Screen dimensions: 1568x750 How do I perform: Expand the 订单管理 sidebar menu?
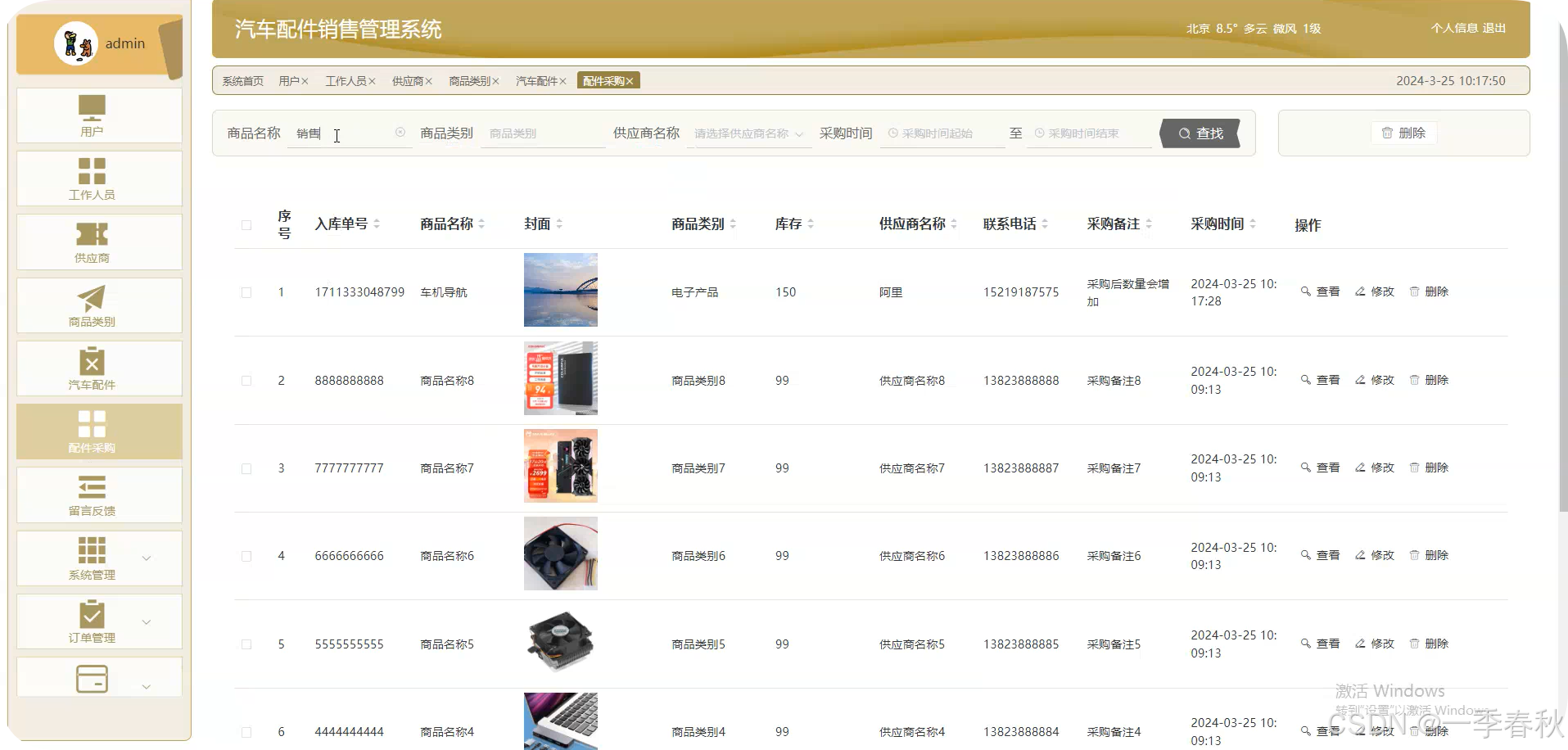tap(93, 621)
